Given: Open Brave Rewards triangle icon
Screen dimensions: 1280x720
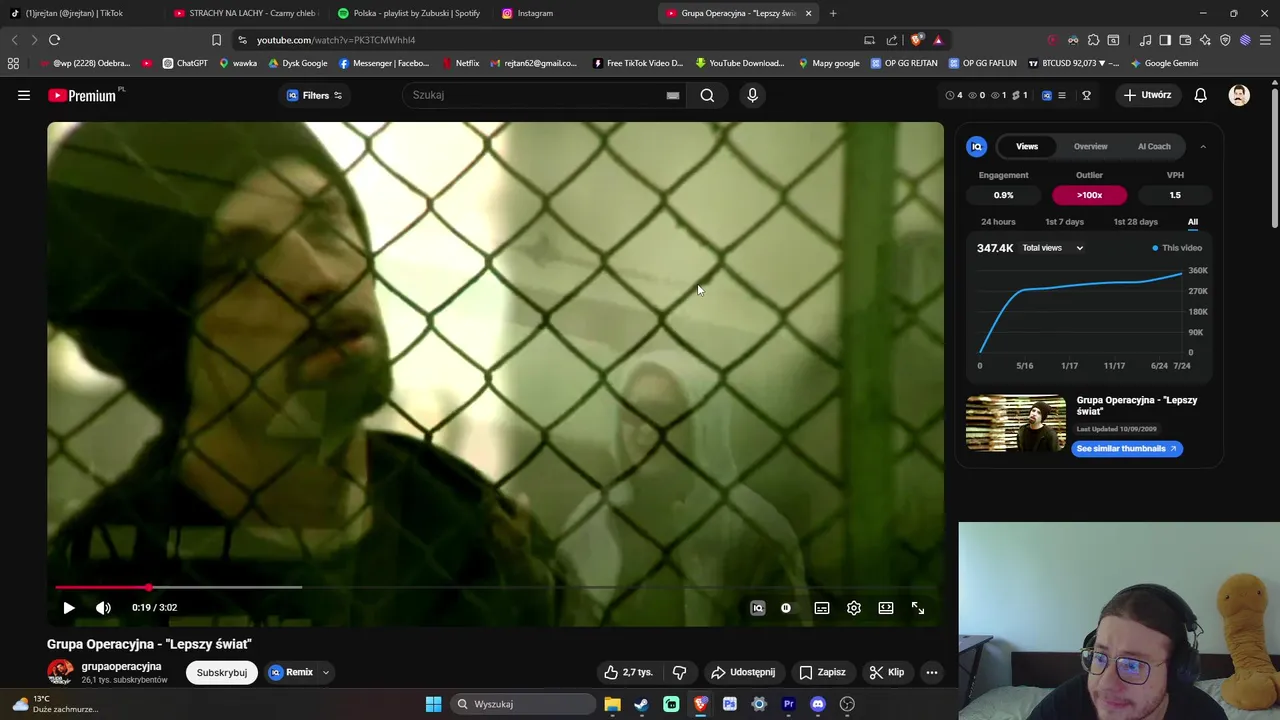Looking at the screenshot, I should tap(938, 40).
